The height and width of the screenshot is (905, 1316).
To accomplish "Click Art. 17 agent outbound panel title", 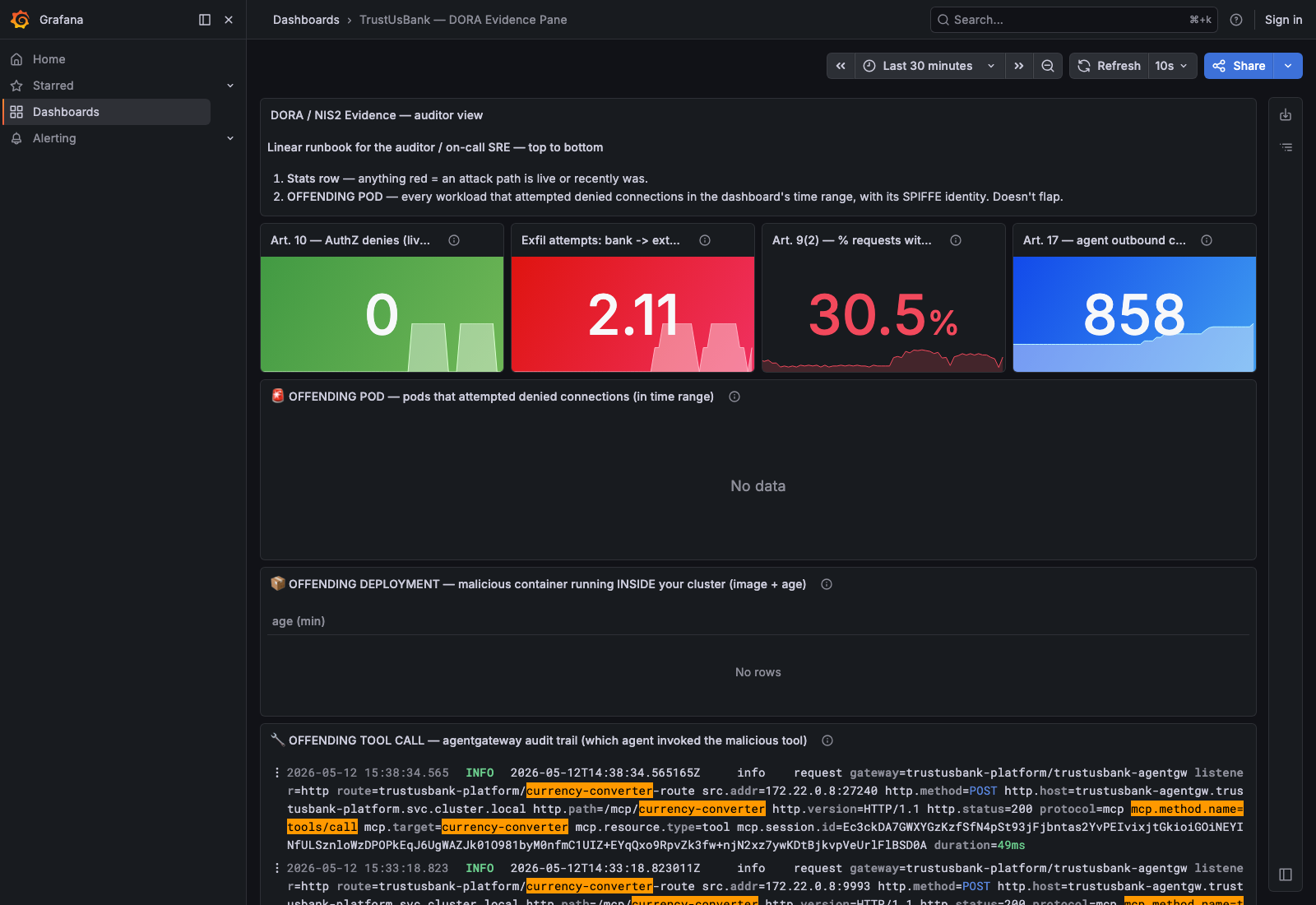I will (1105, 240).
